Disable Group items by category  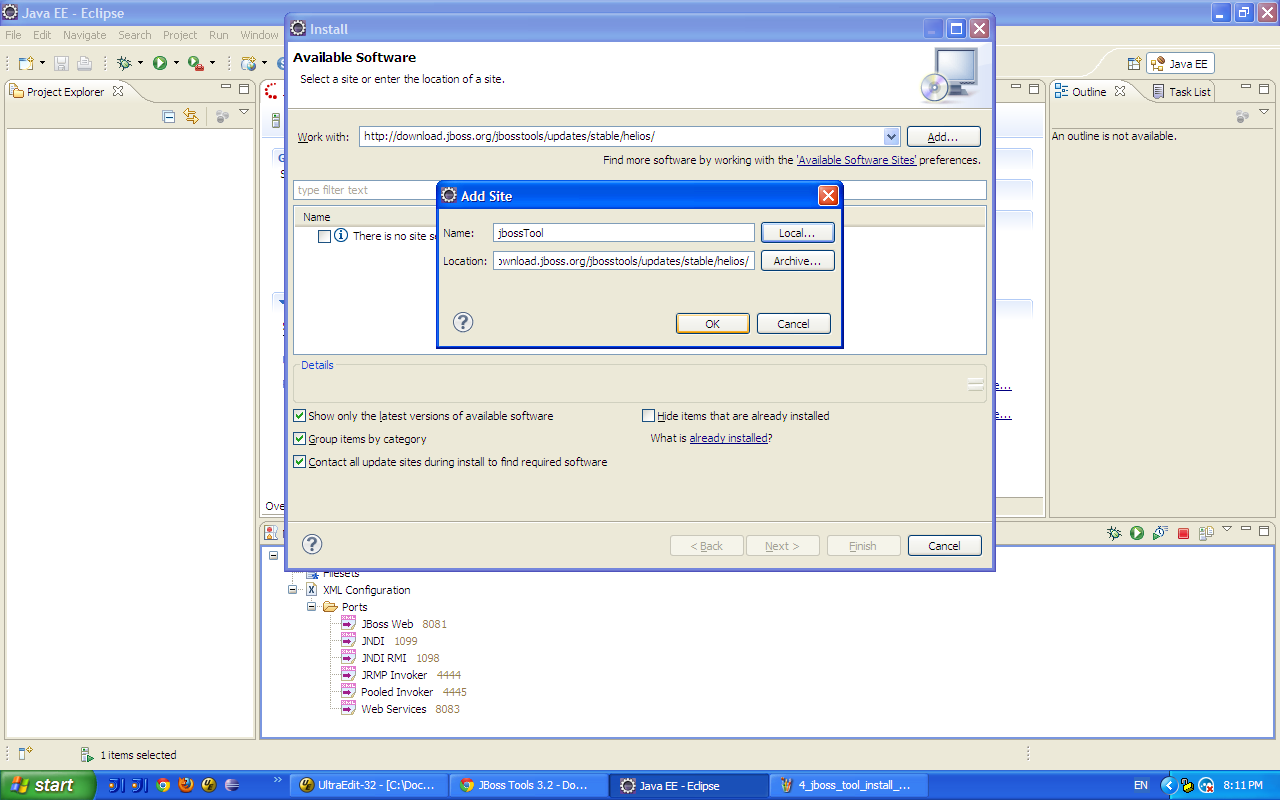pyautogui.click(x=298, y=438)
